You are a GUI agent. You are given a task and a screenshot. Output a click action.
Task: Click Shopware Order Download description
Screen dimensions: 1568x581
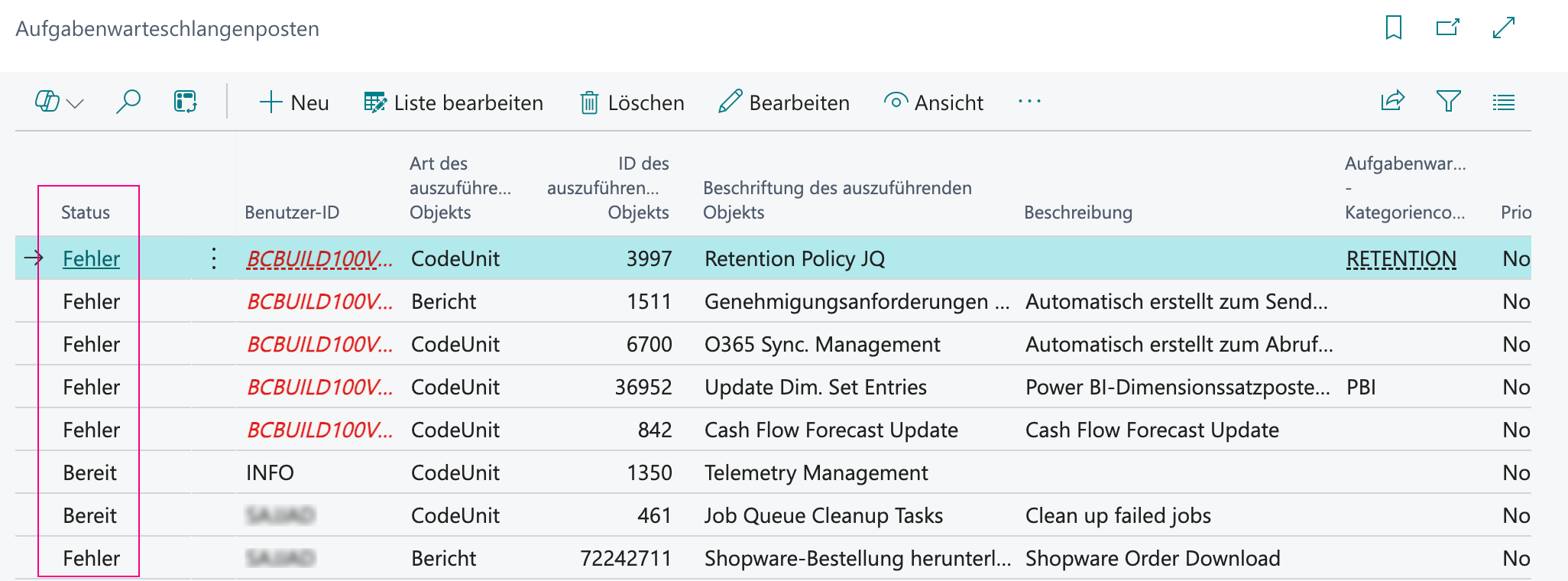pyautogui.click(x=1152, y=558)
